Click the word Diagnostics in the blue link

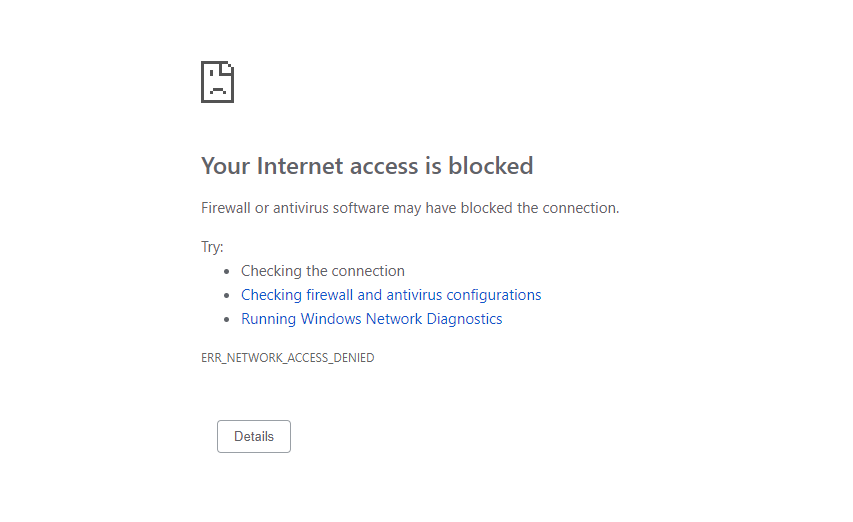[464, 319]
